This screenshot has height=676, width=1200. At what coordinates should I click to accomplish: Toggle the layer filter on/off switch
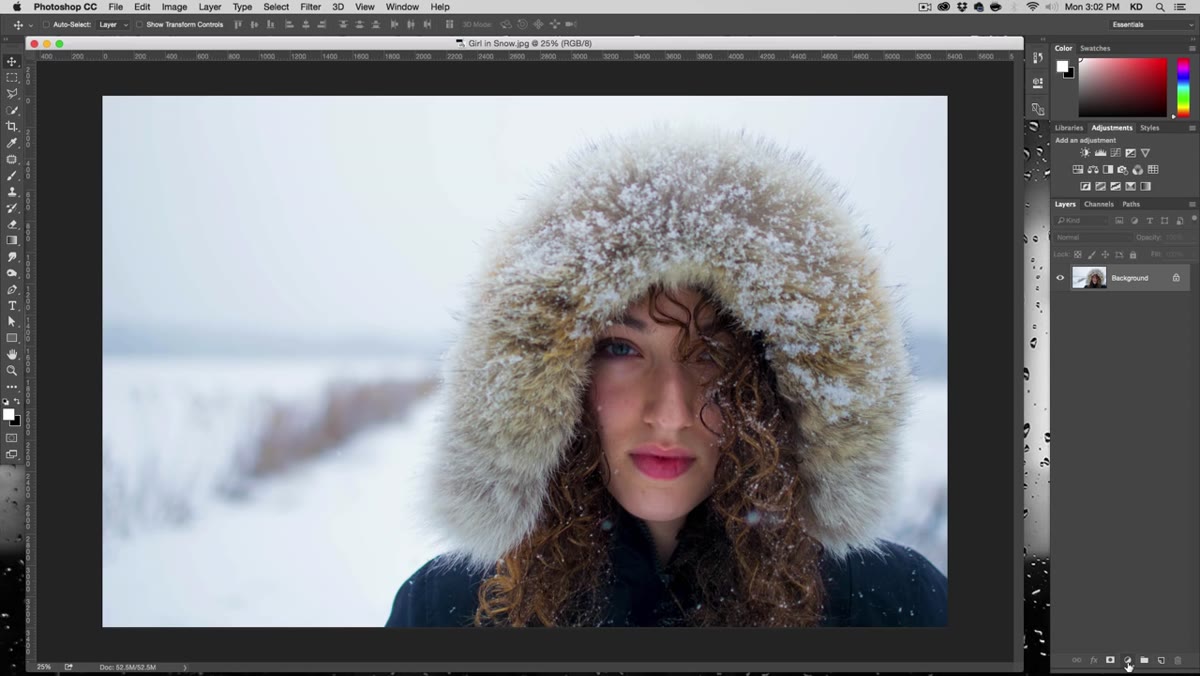(1194, 218)
